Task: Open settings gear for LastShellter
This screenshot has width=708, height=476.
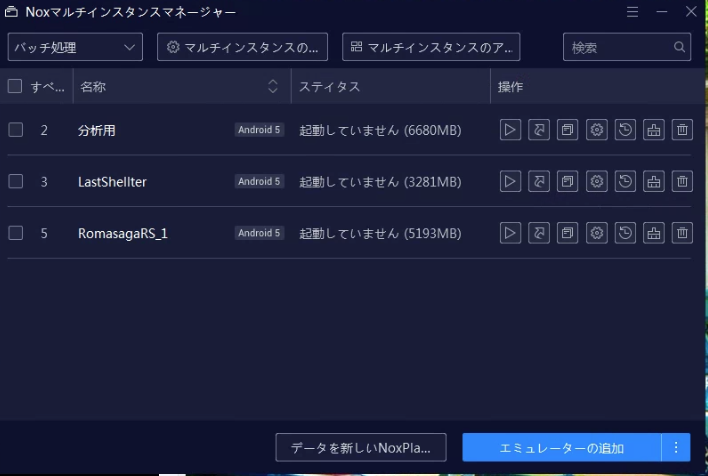Action: [596, 182]
